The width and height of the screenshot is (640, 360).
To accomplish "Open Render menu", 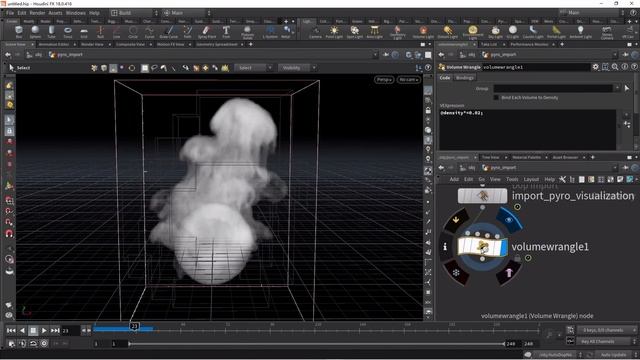I will tap(37, 13).
